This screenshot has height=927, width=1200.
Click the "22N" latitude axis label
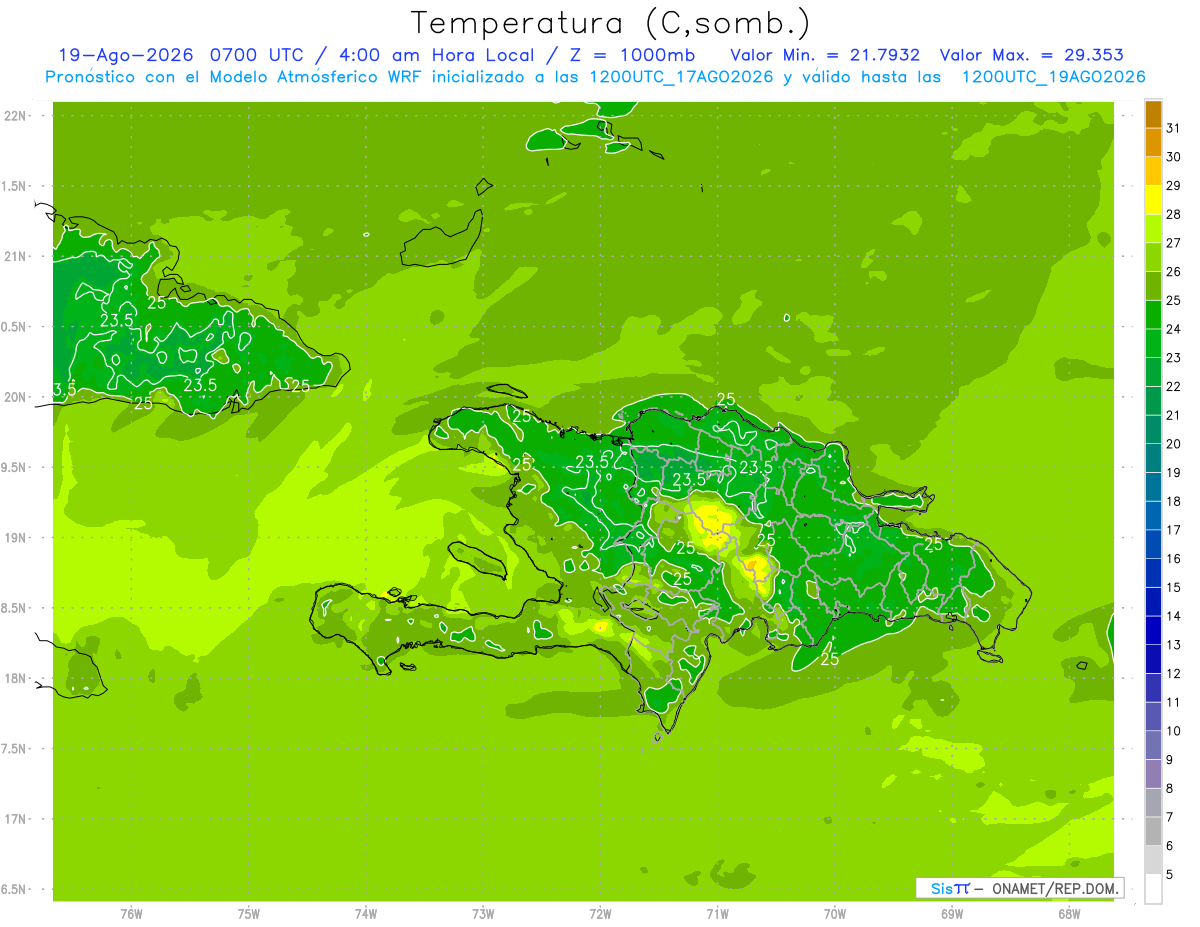coord(16,116)
